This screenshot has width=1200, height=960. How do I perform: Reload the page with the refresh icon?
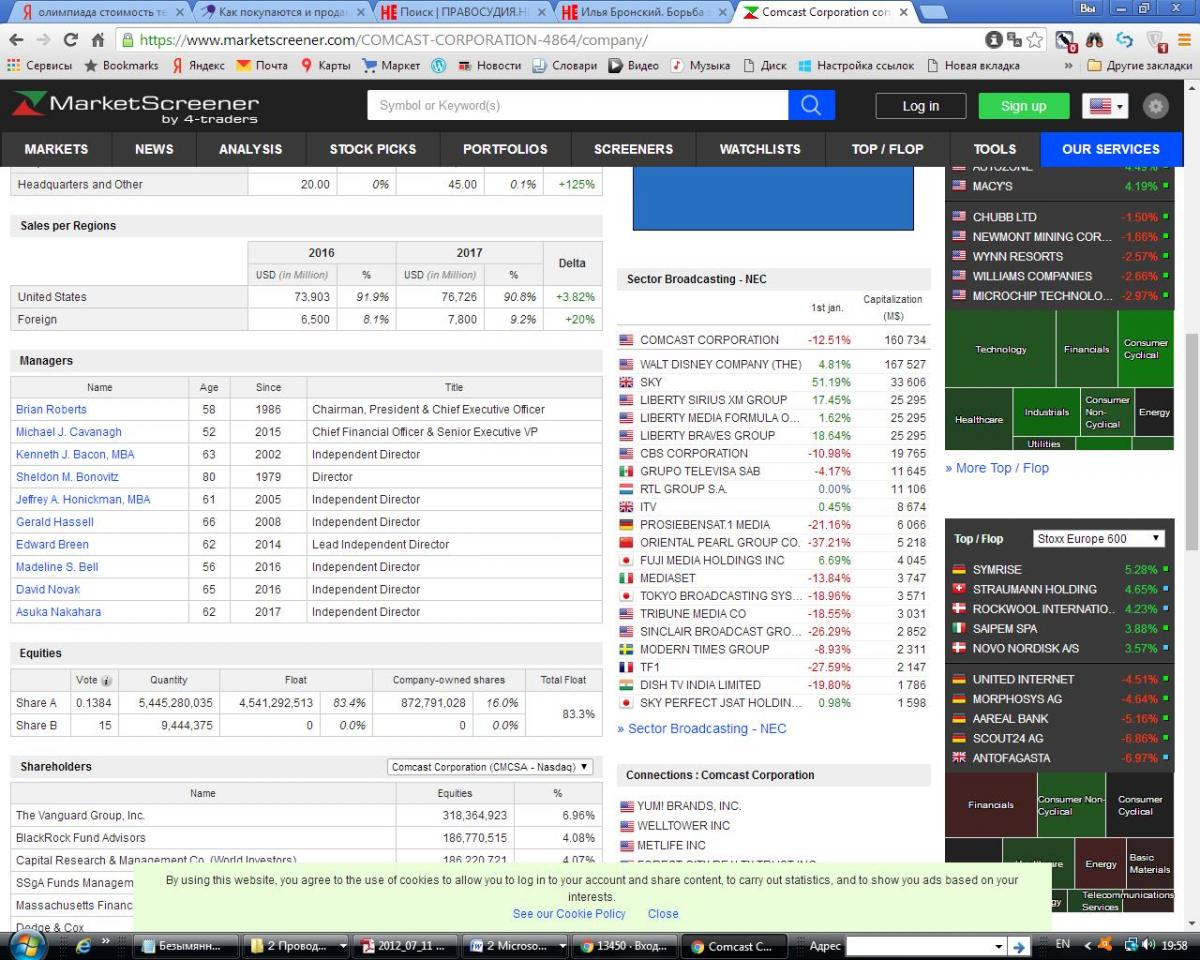click(x=70, y=41)
